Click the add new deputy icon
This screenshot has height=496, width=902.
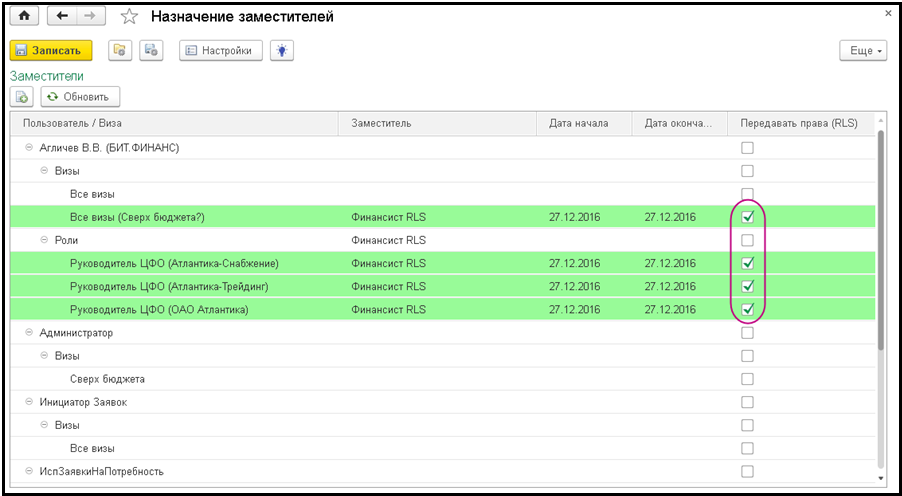click(x=22, y=97)
